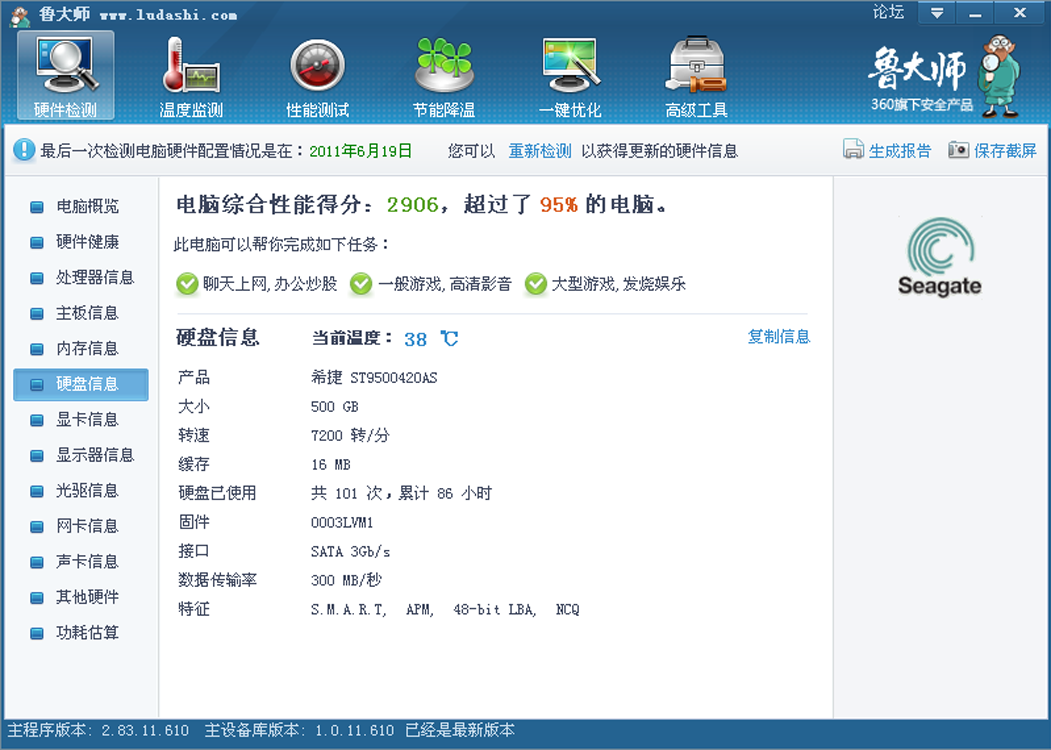Click usage value 共 101 次,累计 86 小时
This screenshot has width=1051, height=750.
click(x=401, y=493)
